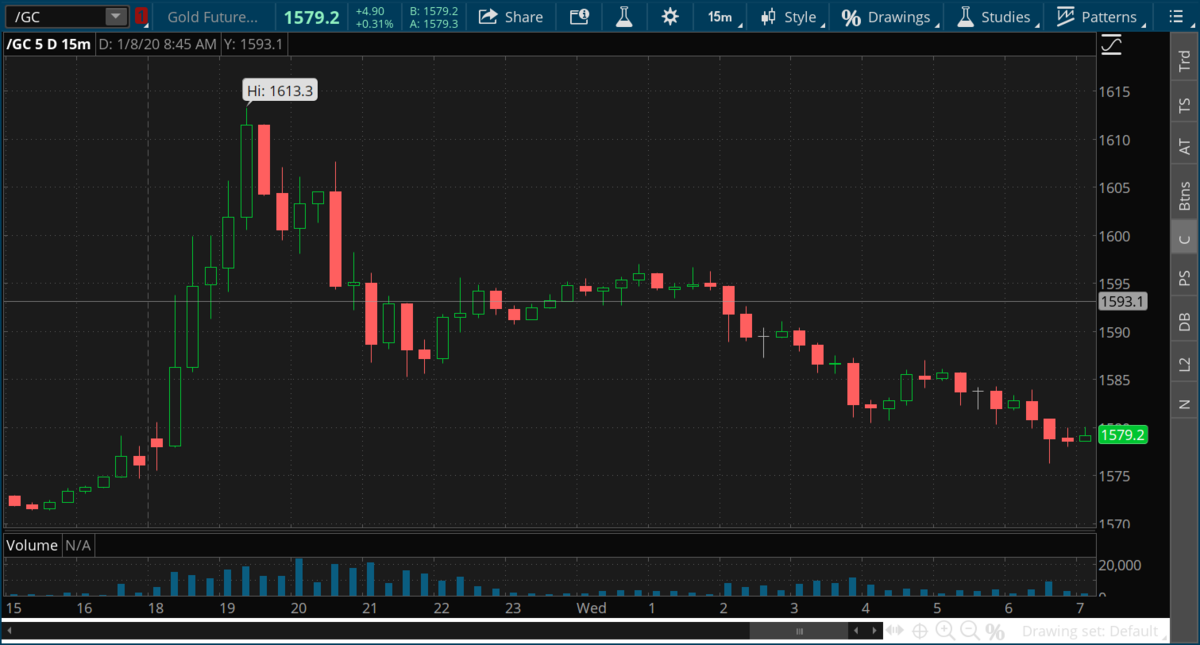This screenshot has width=1200, height=645.
Task: Activate the crosshair pan tool icon
Action: [919, 631]
